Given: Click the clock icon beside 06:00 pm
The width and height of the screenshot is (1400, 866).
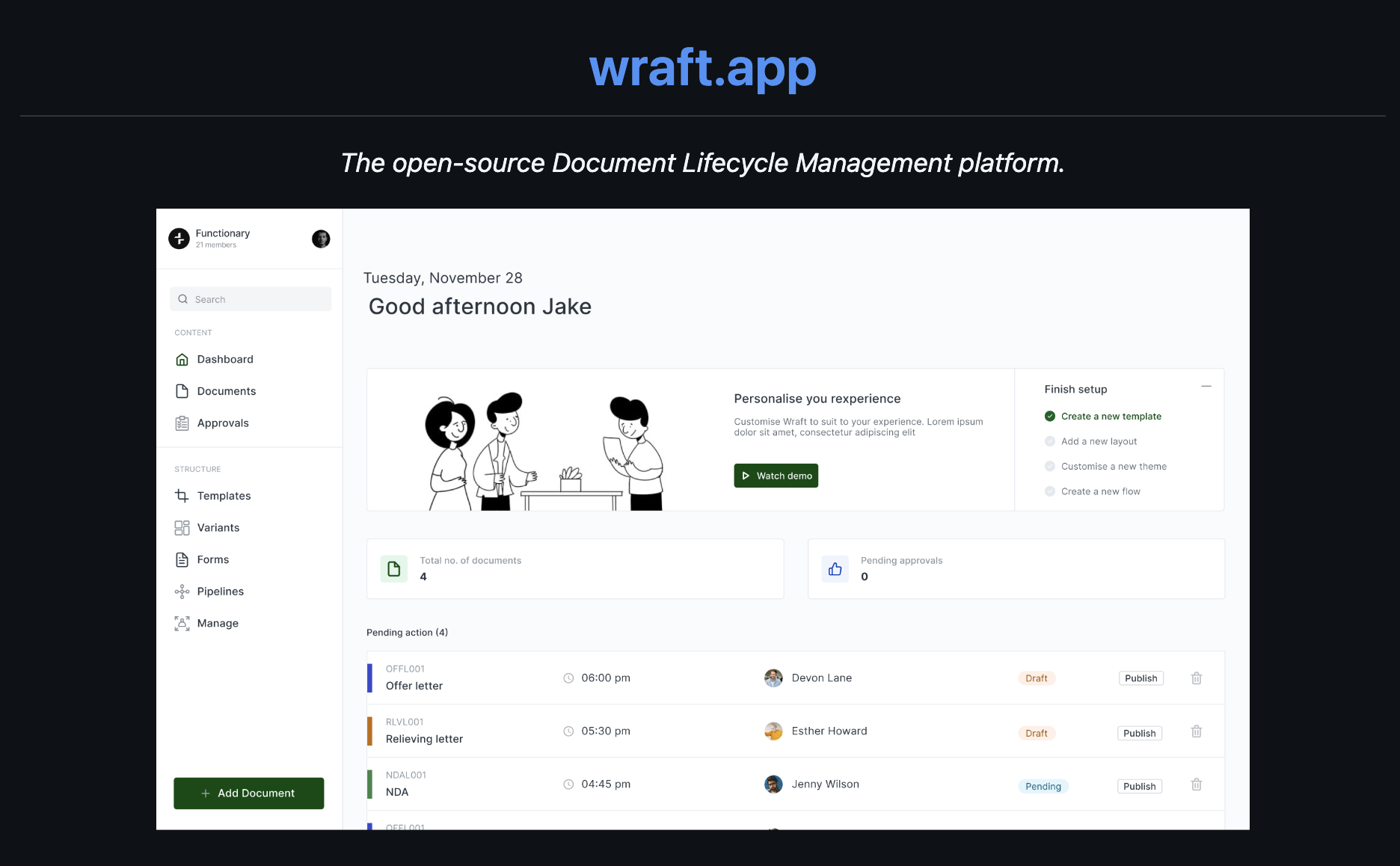Looking at the screenshot, I should 568,678.
